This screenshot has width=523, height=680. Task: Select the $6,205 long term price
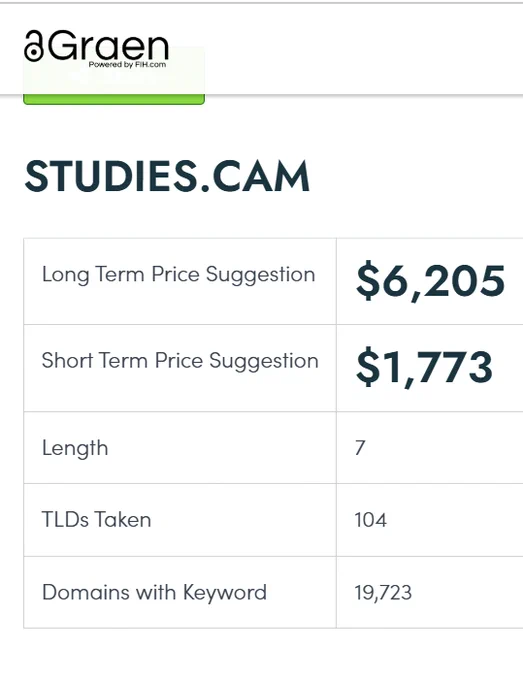click(x=430, y=281)
